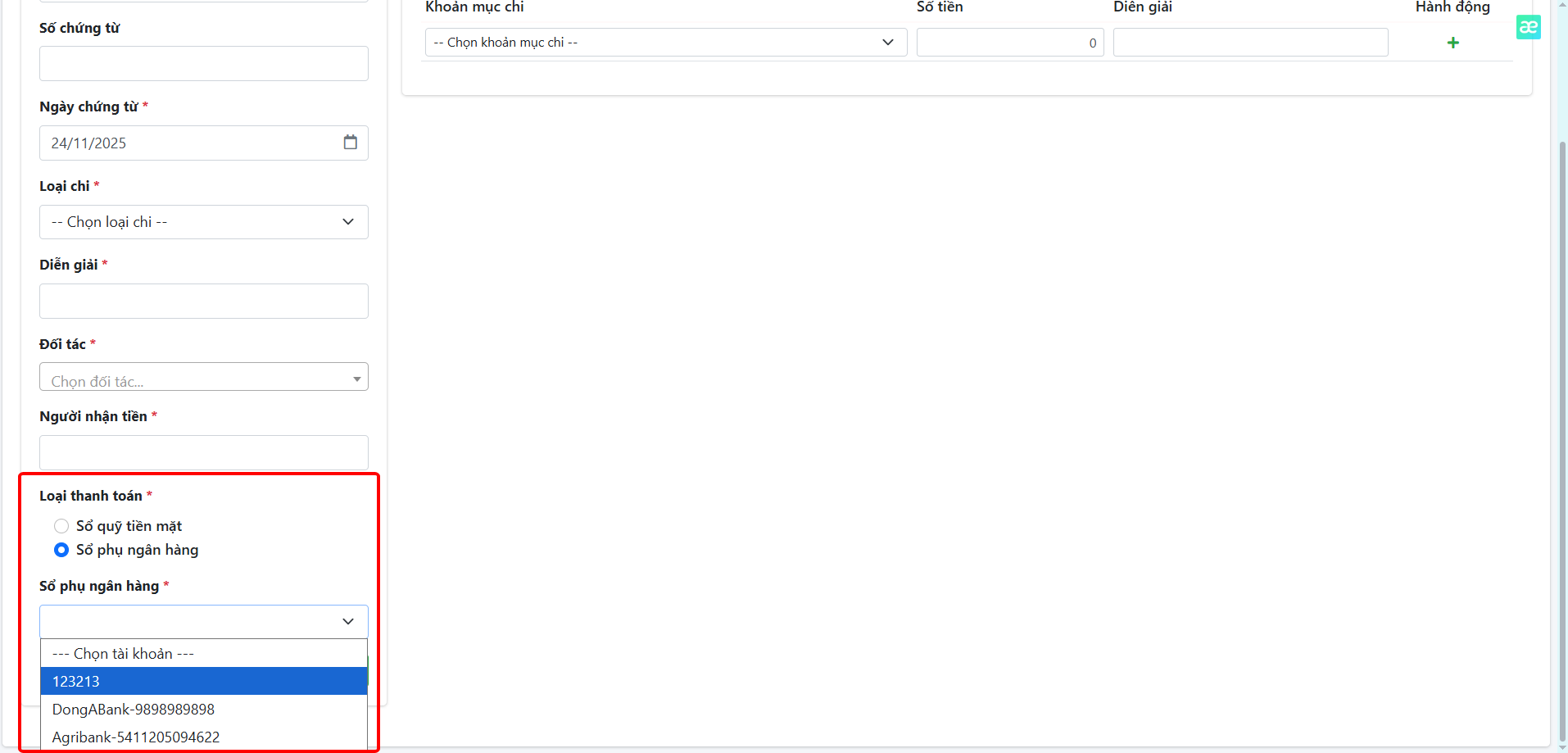Click the Số tiền amount field
Viewport: 1568px width, 753px height.
(x=1009, y=43)
